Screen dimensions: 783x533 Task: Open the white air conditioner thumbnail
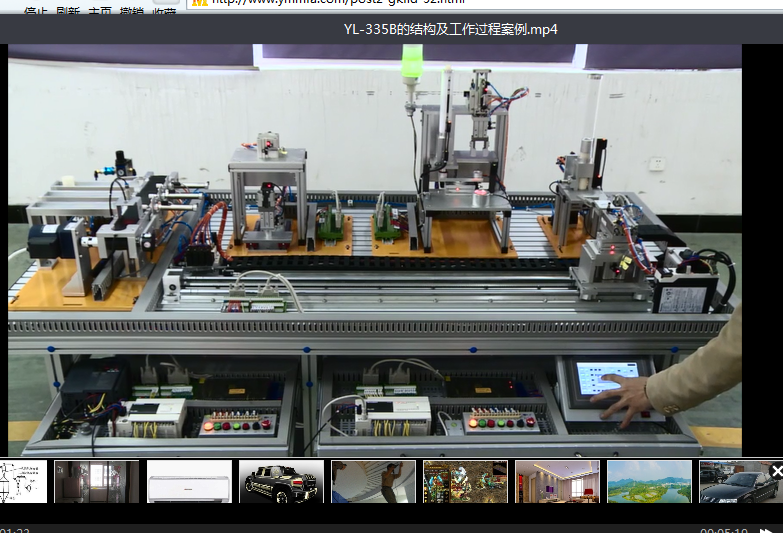pyautogui.click(x=189, y=481)
